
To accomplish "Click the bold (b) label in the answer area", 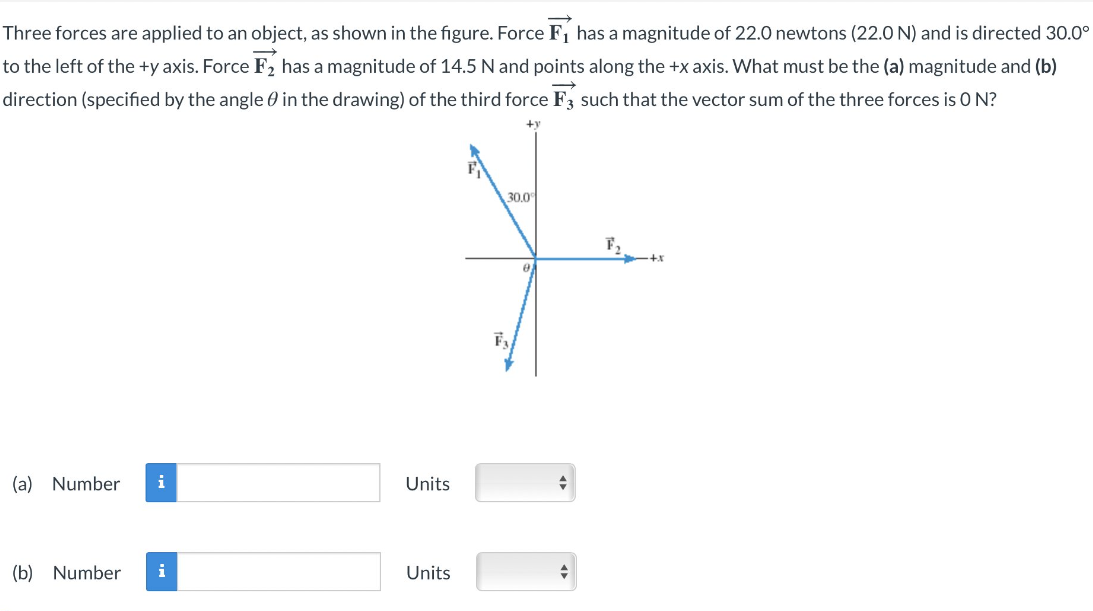I will [x=21, y=572].
